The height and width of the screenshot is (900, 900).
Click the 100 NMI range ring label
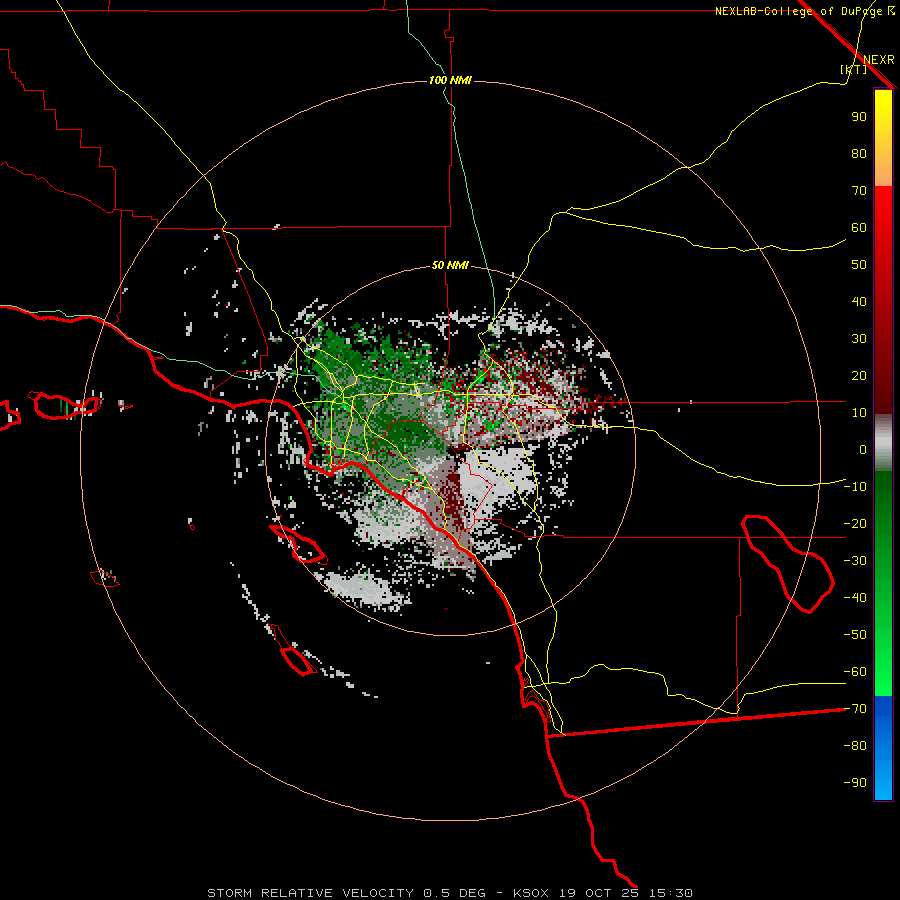(450, 80)
